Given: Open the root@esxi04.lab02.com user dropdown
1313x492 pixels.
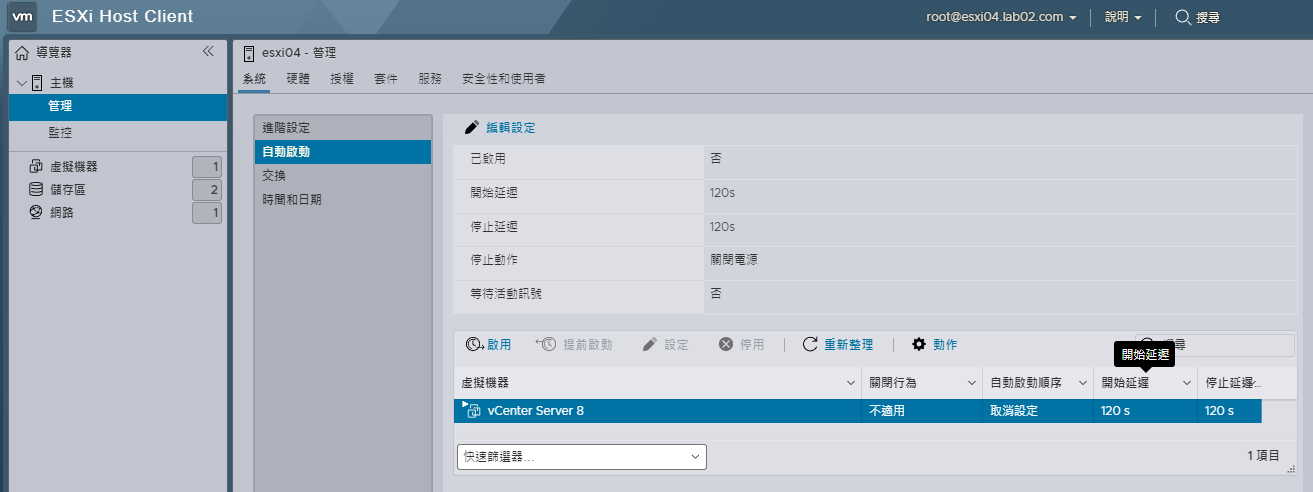Looking at the screenshot, I should (x=1001, y=17).
